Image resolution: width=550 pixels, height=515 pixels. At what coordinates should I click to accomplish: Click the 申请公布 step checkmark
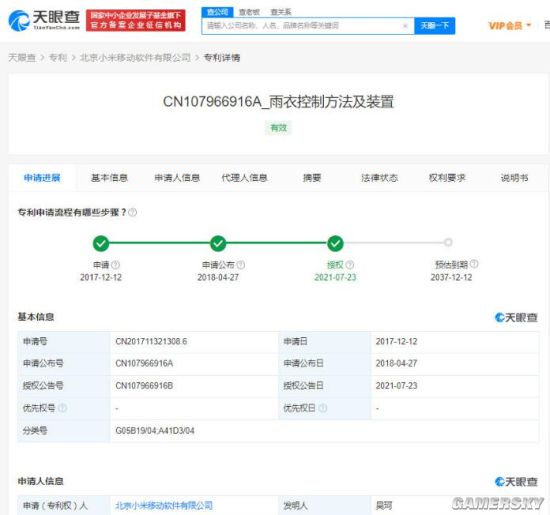tap(218, 243)
